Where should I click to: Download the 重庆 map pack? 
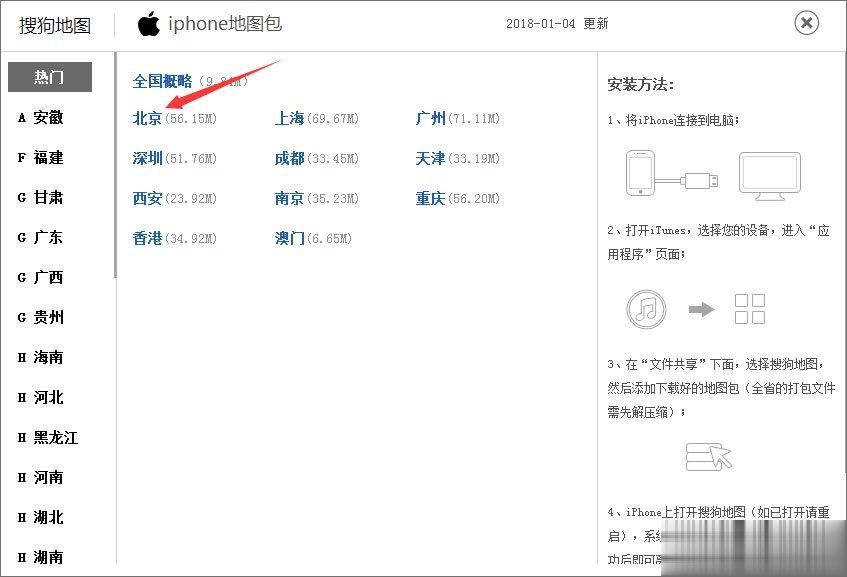tap(431, 198)
